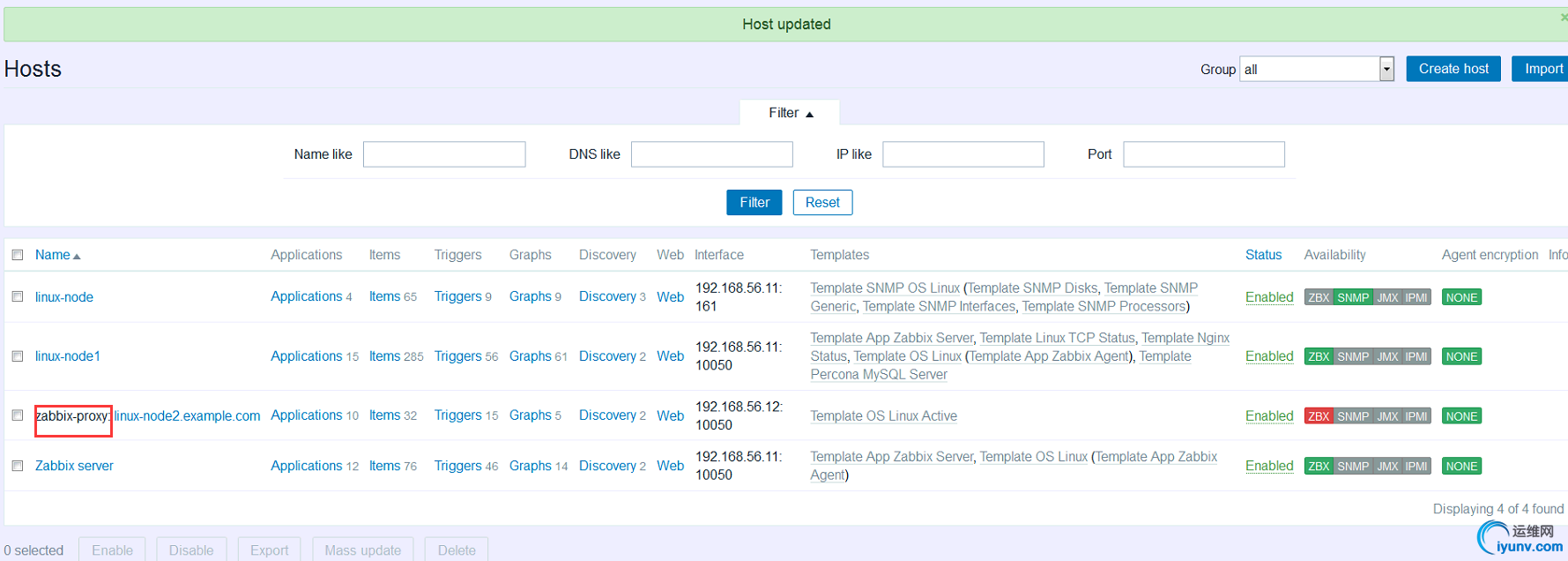Viewport: 1568px width, 561px height.
Task: Open Template Linux TCP Status link
Action: coord(1057,338)
